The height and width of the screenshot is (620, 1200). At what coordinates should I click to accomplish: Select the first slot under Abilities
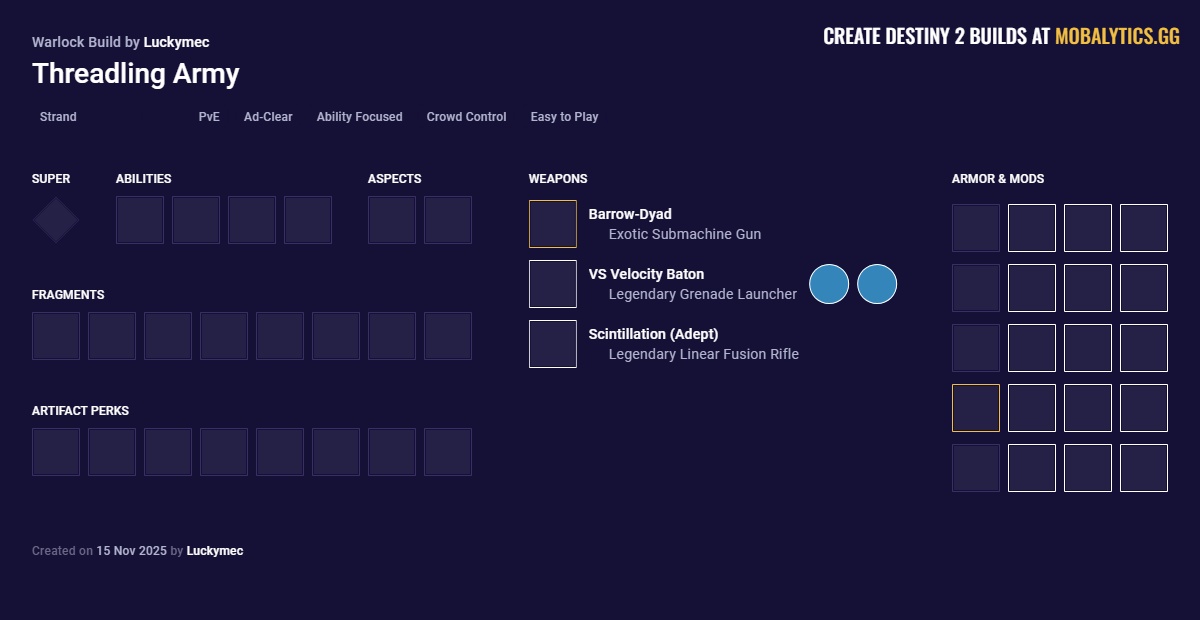[140, 220]
